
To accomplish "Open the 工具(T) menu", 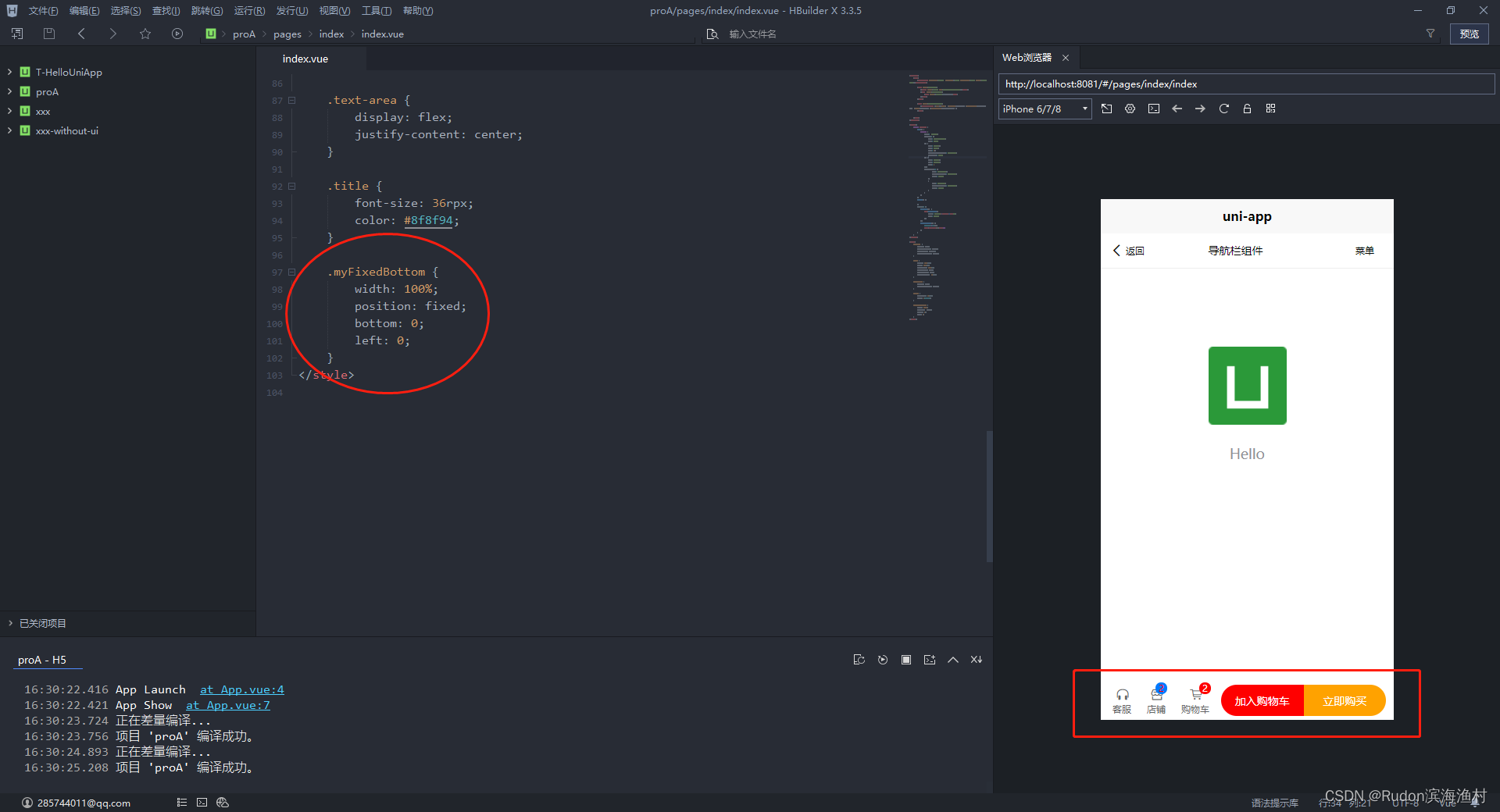I will pos(377,10).
